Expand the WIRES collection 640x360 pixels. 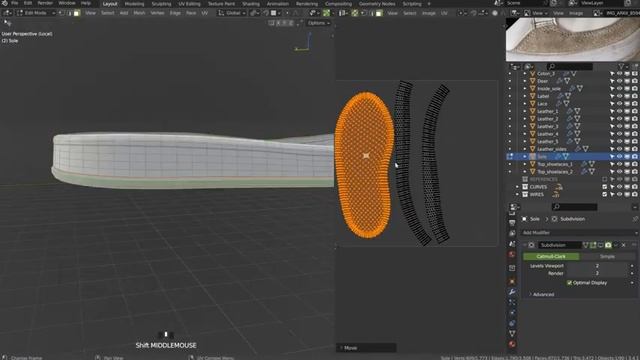pyautogui.click(x=518, y=195)
